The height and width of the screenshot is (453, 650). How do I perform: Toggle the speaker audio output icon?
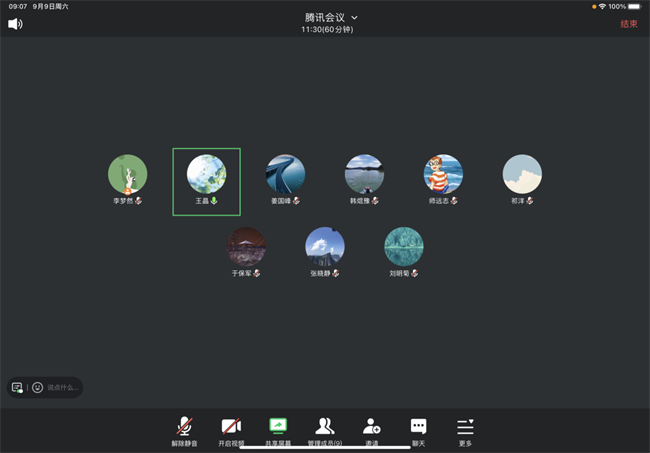click(15, 24)
